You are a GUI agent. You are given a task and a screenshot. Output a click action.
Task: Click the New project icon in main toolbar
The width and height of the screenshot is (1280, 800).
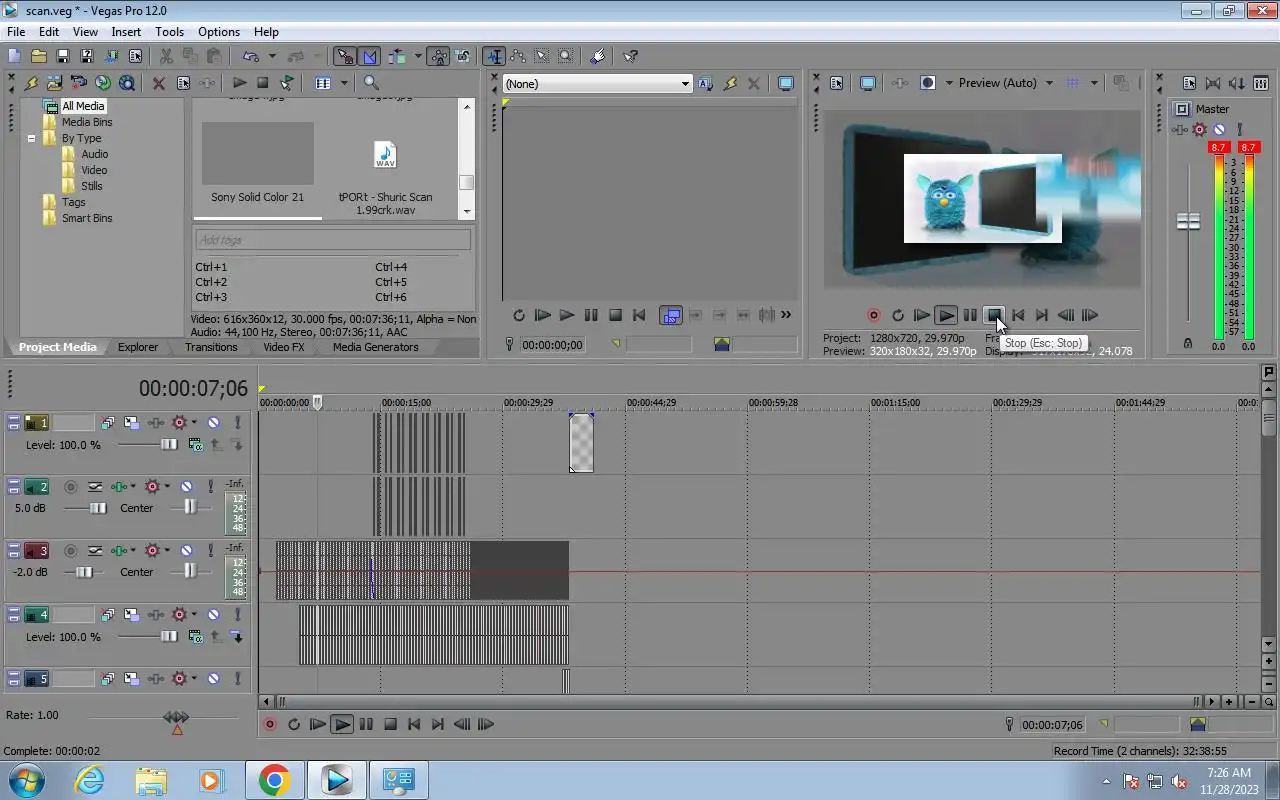point(14,56)
